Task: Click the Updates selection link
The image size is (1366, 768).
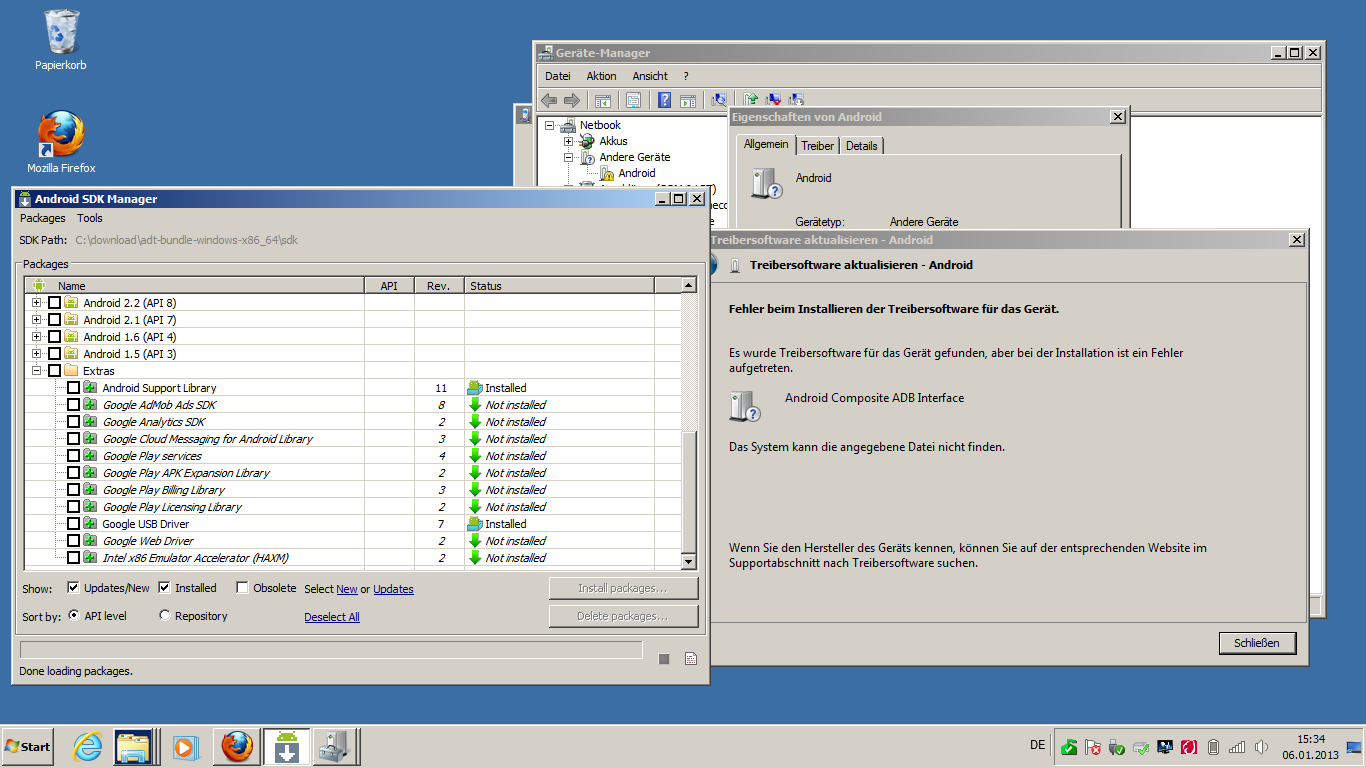Action: (393, 589)
